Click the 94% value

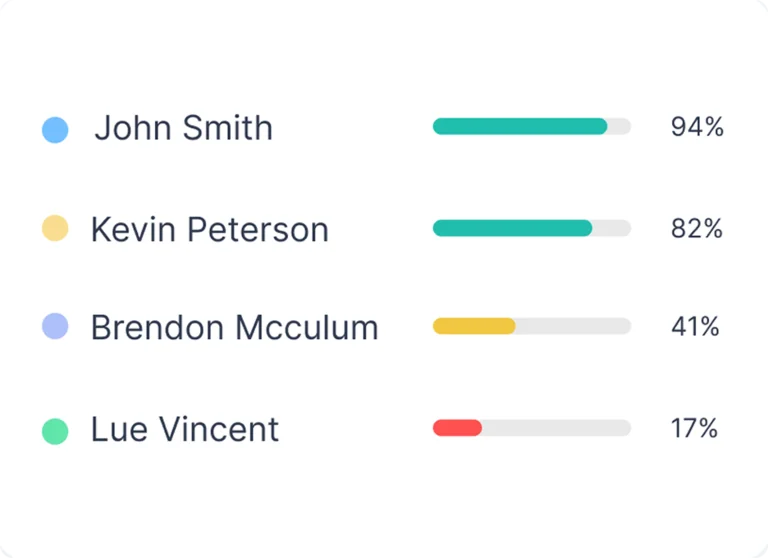click(x=697, y=128)
